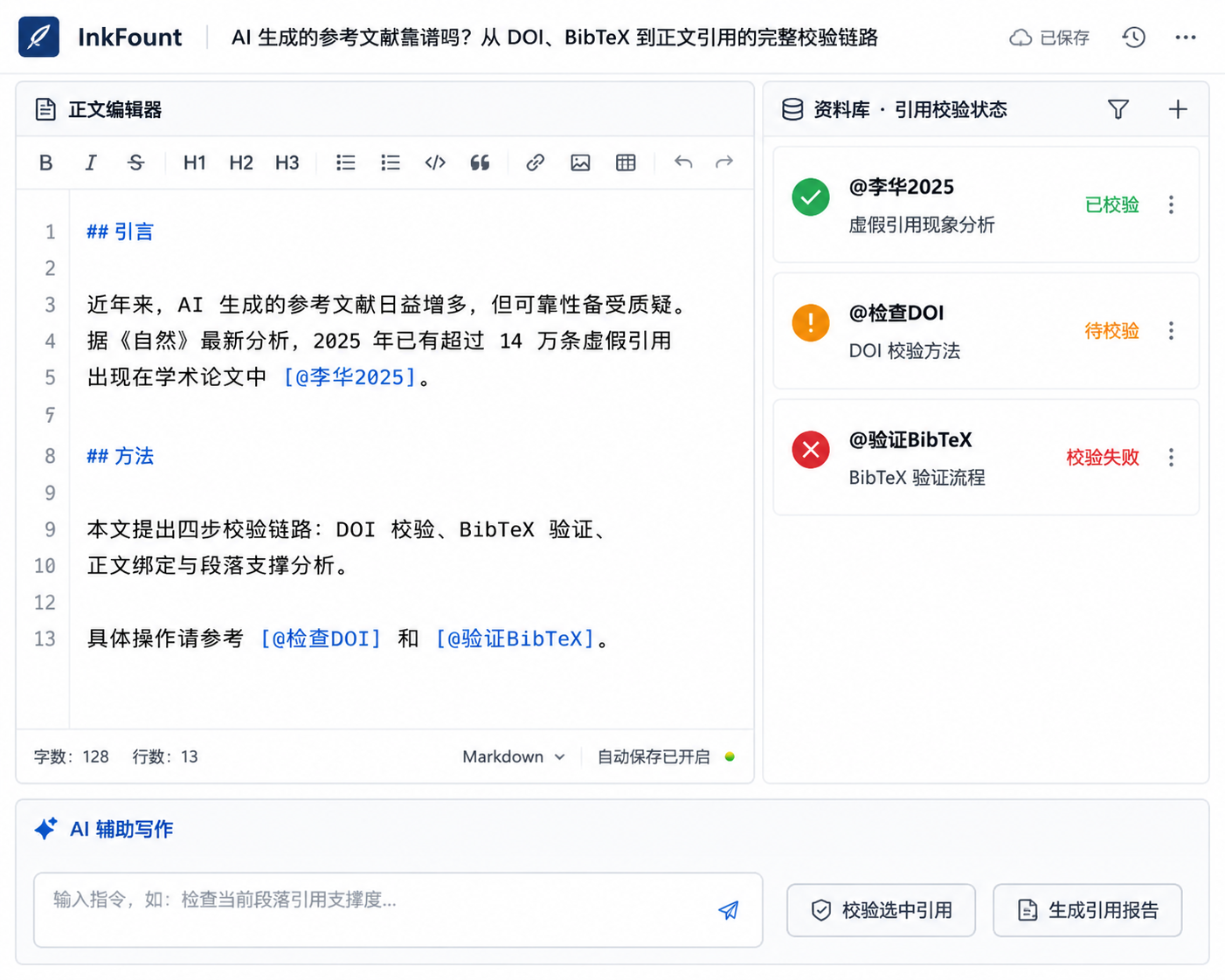Image resolution: width=1225 pixels, height=980 pixels.
Task: Click the 生成引用报告 button
Action: point(1087,910)
